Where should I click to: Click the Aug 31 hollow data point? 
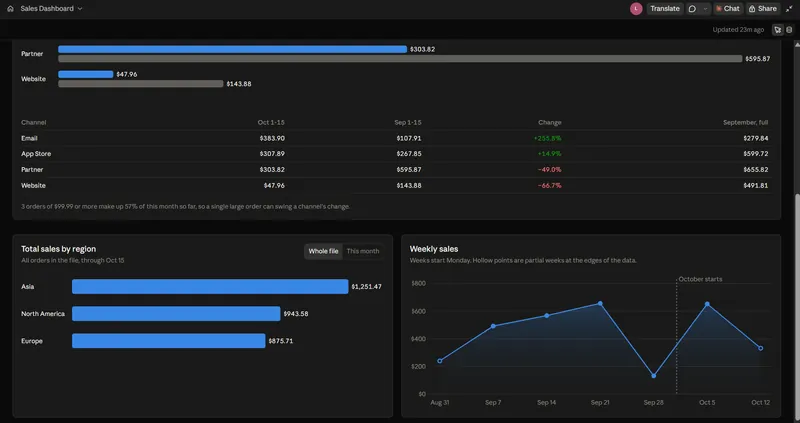[x=440, y=361]
